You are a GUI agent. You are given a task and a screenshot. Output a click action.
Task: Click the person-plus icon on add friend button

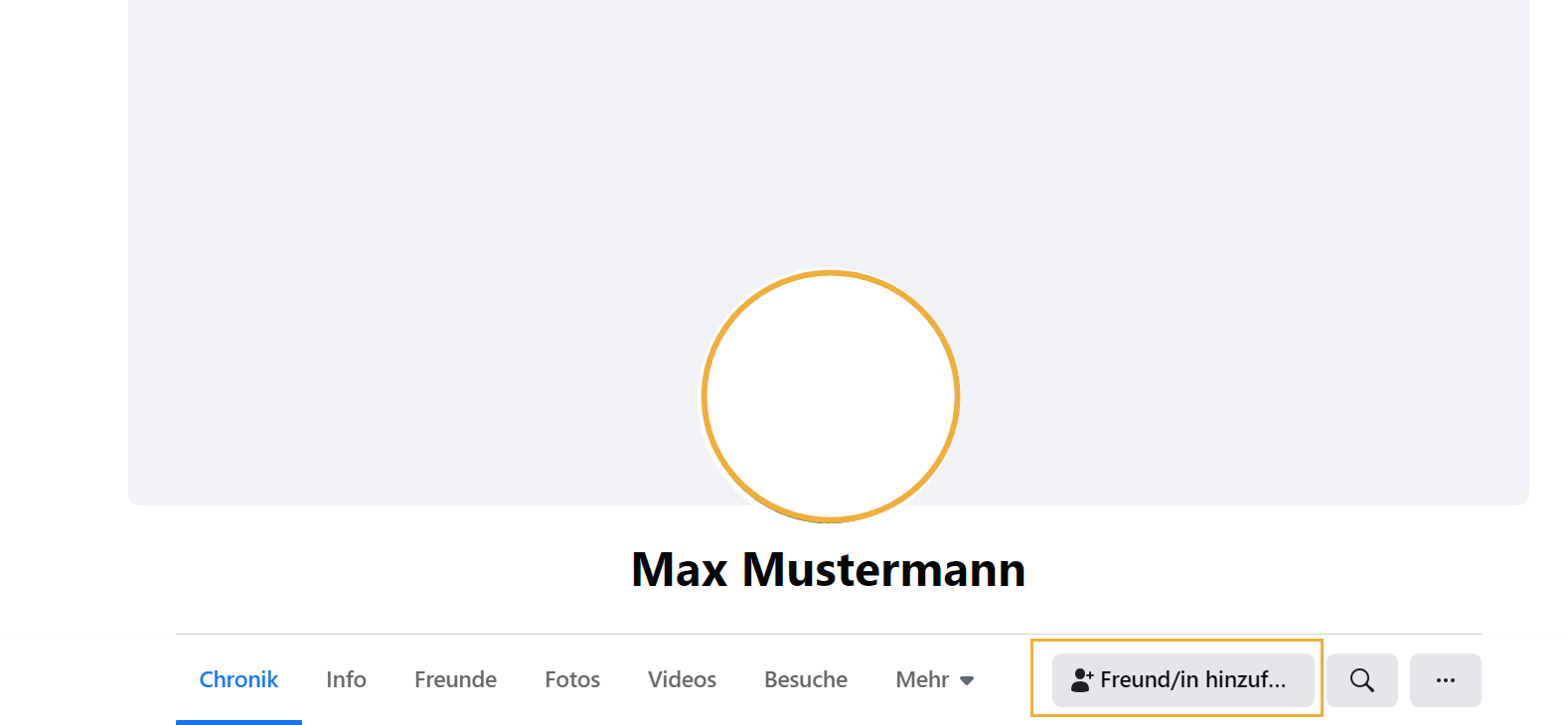1081,680
